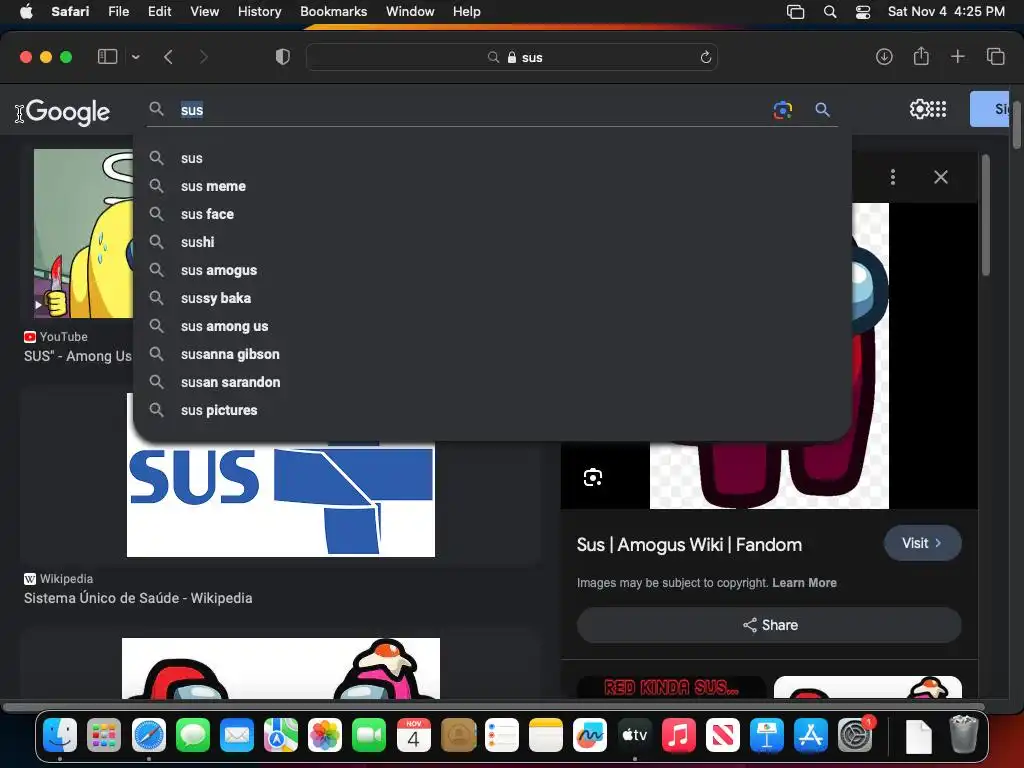Open Photos from the Dock

tap(325, 735)
